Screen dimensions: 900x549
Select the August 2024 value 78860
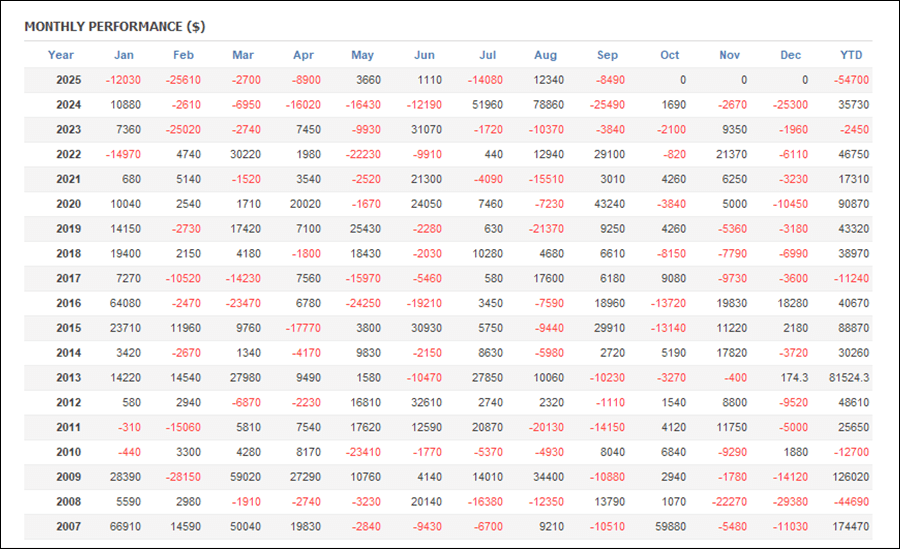[x=545, y=105]
